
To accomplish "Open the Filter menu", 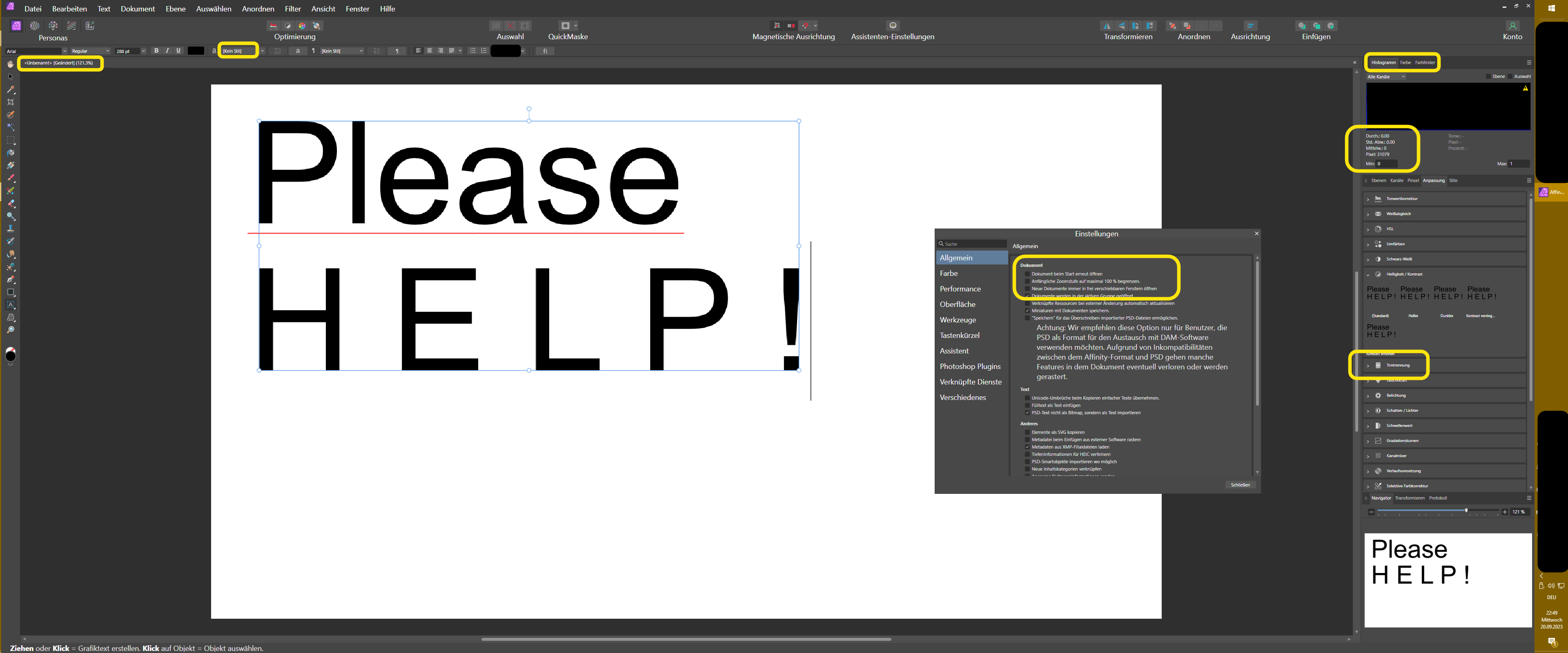I will tap(293, 9).
